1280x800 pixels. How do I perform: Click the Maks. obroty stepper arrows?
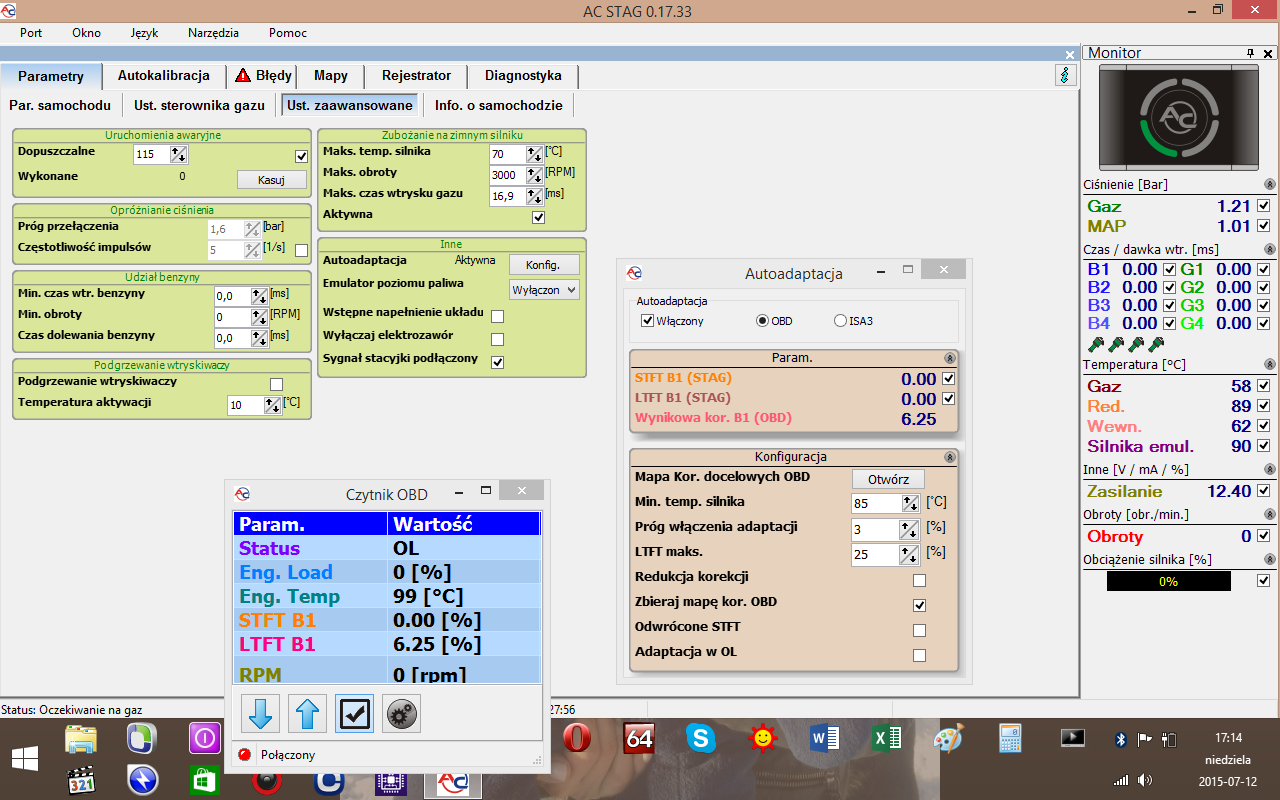point(534,175)
